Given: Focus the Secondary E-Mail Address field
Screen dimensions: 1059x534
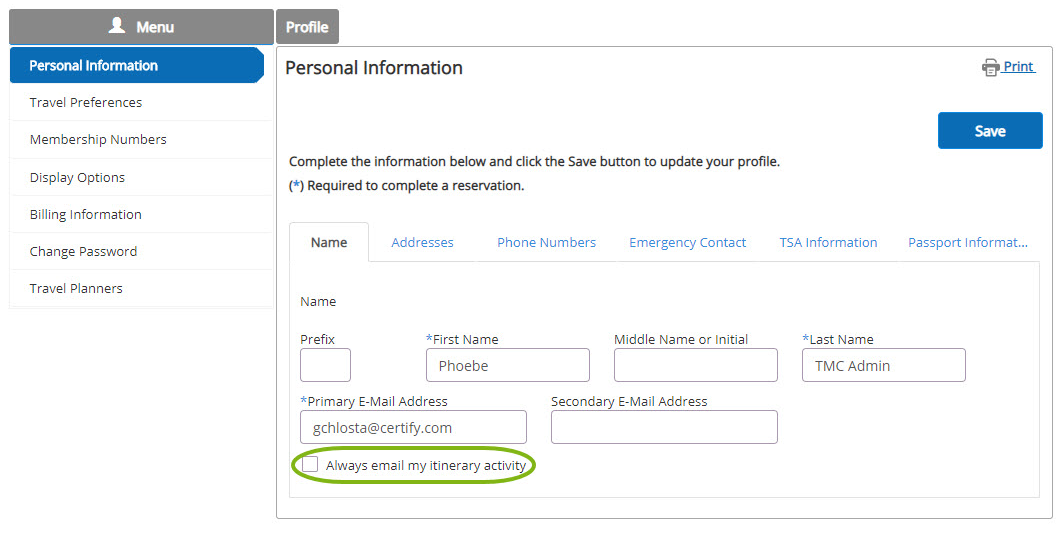Looking at the screenshot, I should tap(664, 427).
